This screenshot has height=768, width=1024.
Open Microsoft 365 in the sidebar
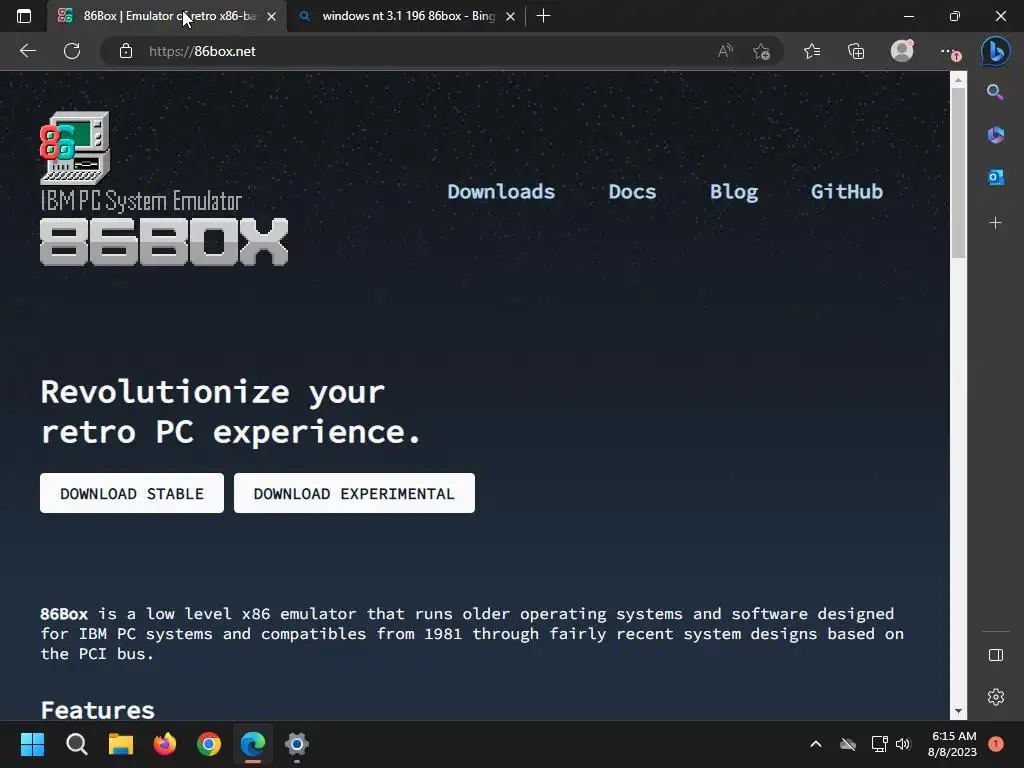(x=995, y=135)
